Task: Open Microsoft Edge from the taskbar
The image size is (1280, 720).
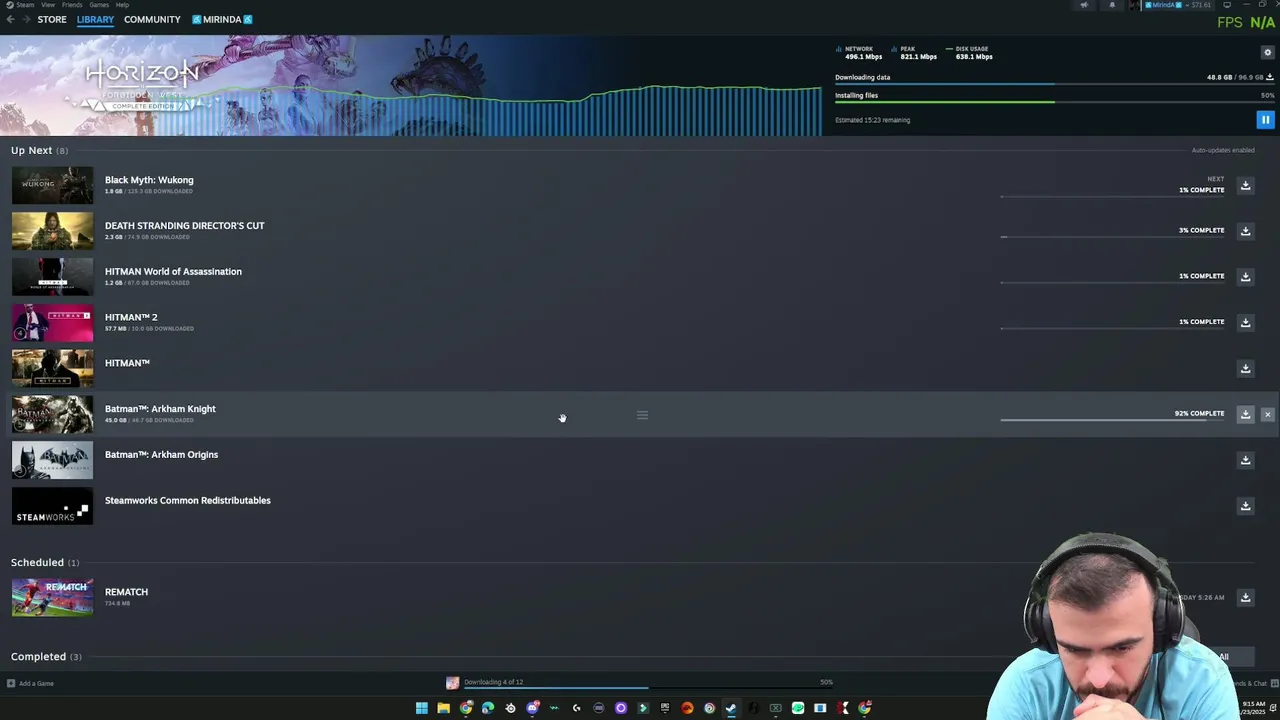Action: 487,708
